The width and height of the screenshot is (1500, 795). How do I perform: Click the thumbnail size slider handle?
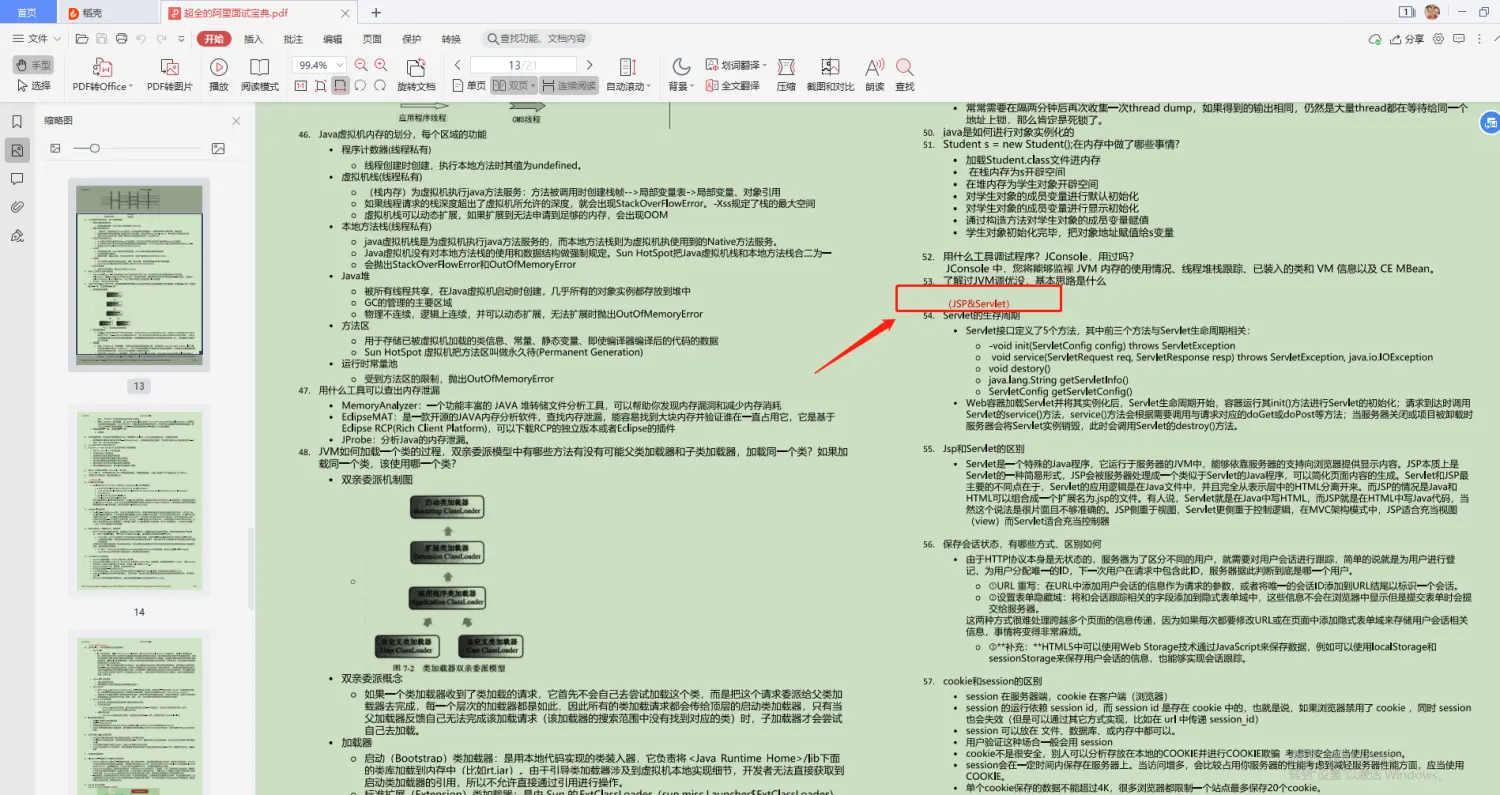94,148
